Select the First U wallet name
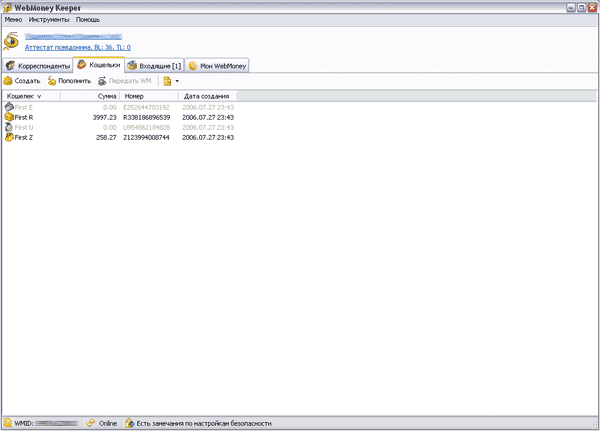Viewport: 600px width, 431px height. [24, 127]
